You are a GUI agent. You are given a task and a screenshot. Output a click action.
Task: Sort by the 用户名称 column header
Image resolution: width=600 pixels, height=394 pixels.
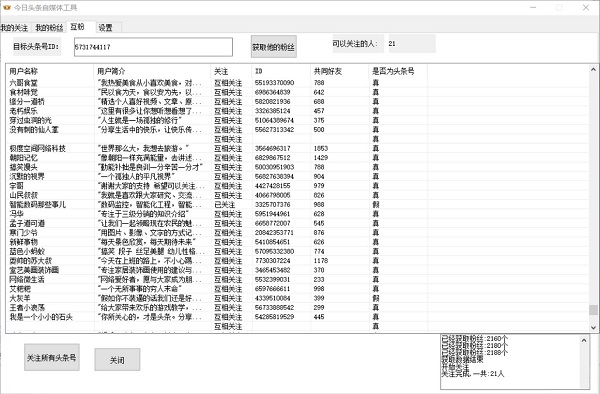[50, 71]
